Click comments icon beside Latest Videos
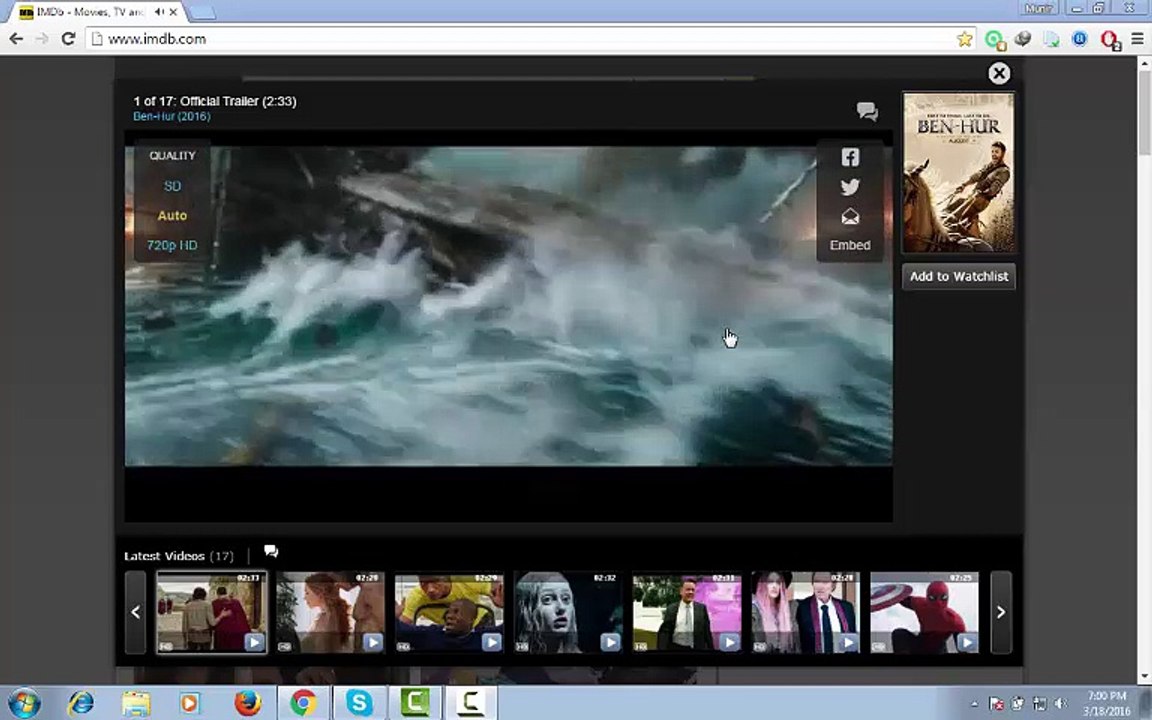This screenshot has height=720, width=1152. 271,552
